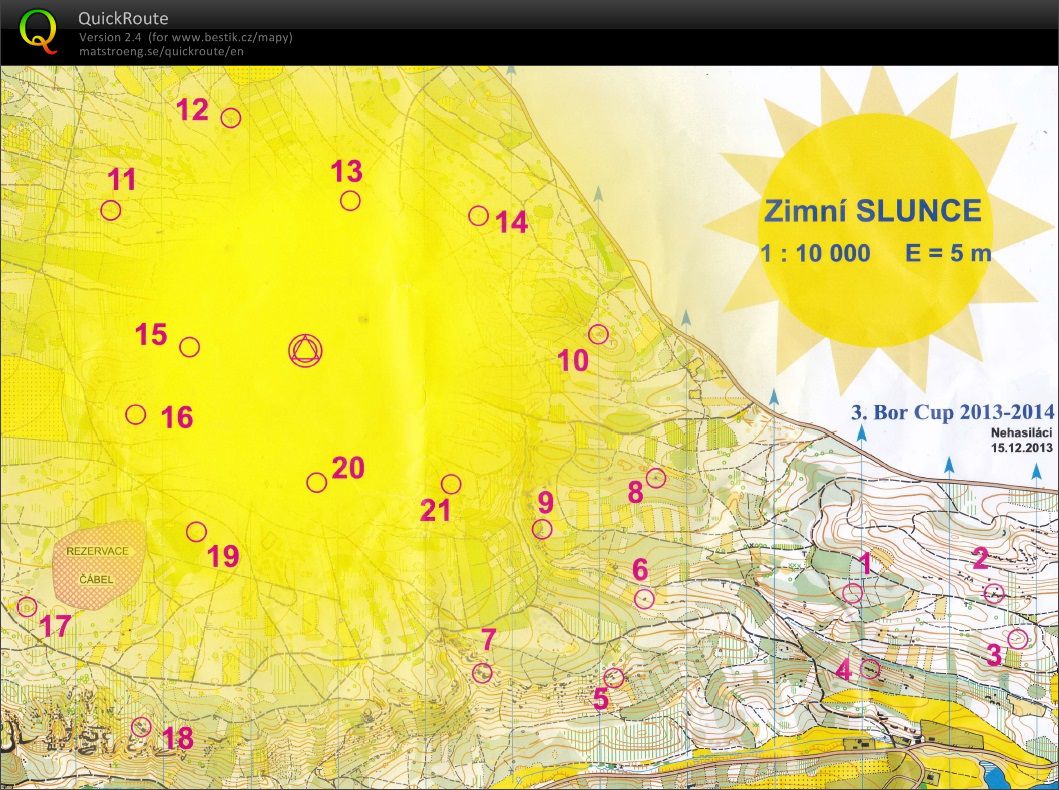Image resolution: width=1059 pixels, height=790 pixels.
Task: Click the control circle marked 12
Action: [x=231, y=117]
